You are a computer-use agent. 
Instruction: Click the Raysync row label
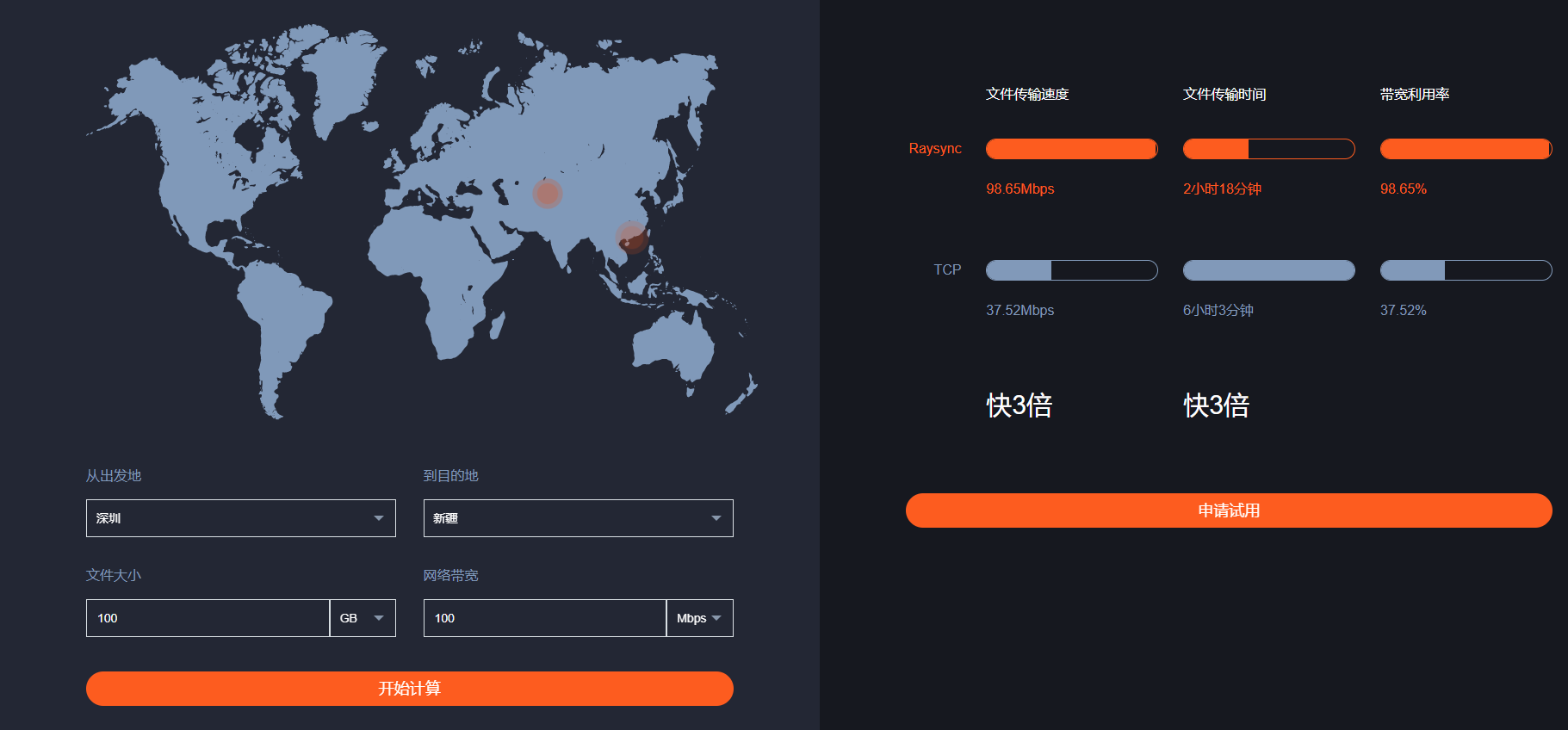click(934, 149)
